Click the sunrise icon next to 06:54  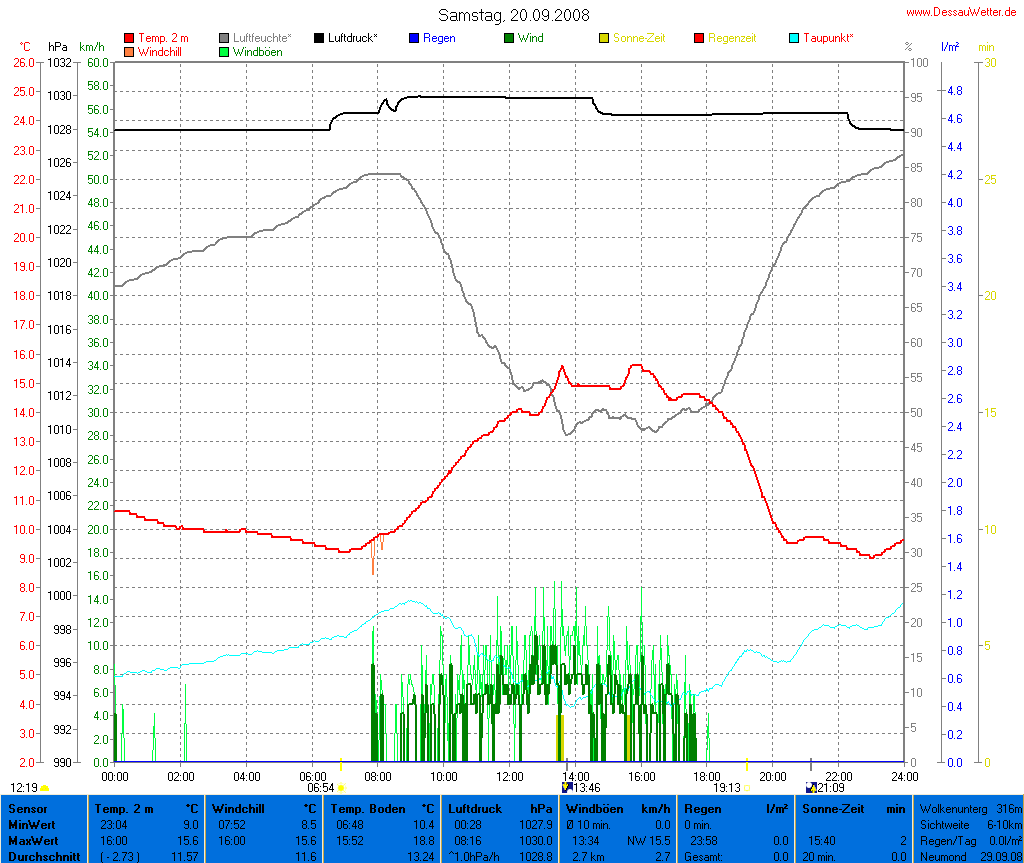[x=341, y=788]
